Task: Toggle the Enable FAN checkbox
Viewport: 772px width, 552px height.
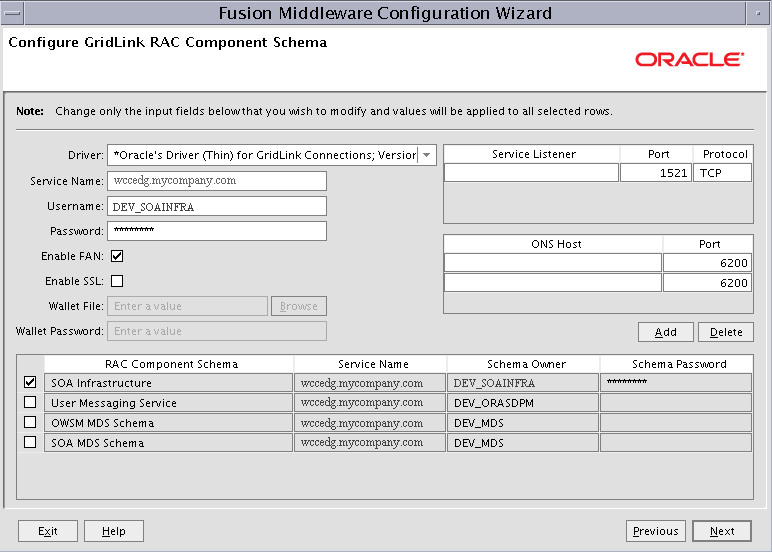Action: coord(117,256)
